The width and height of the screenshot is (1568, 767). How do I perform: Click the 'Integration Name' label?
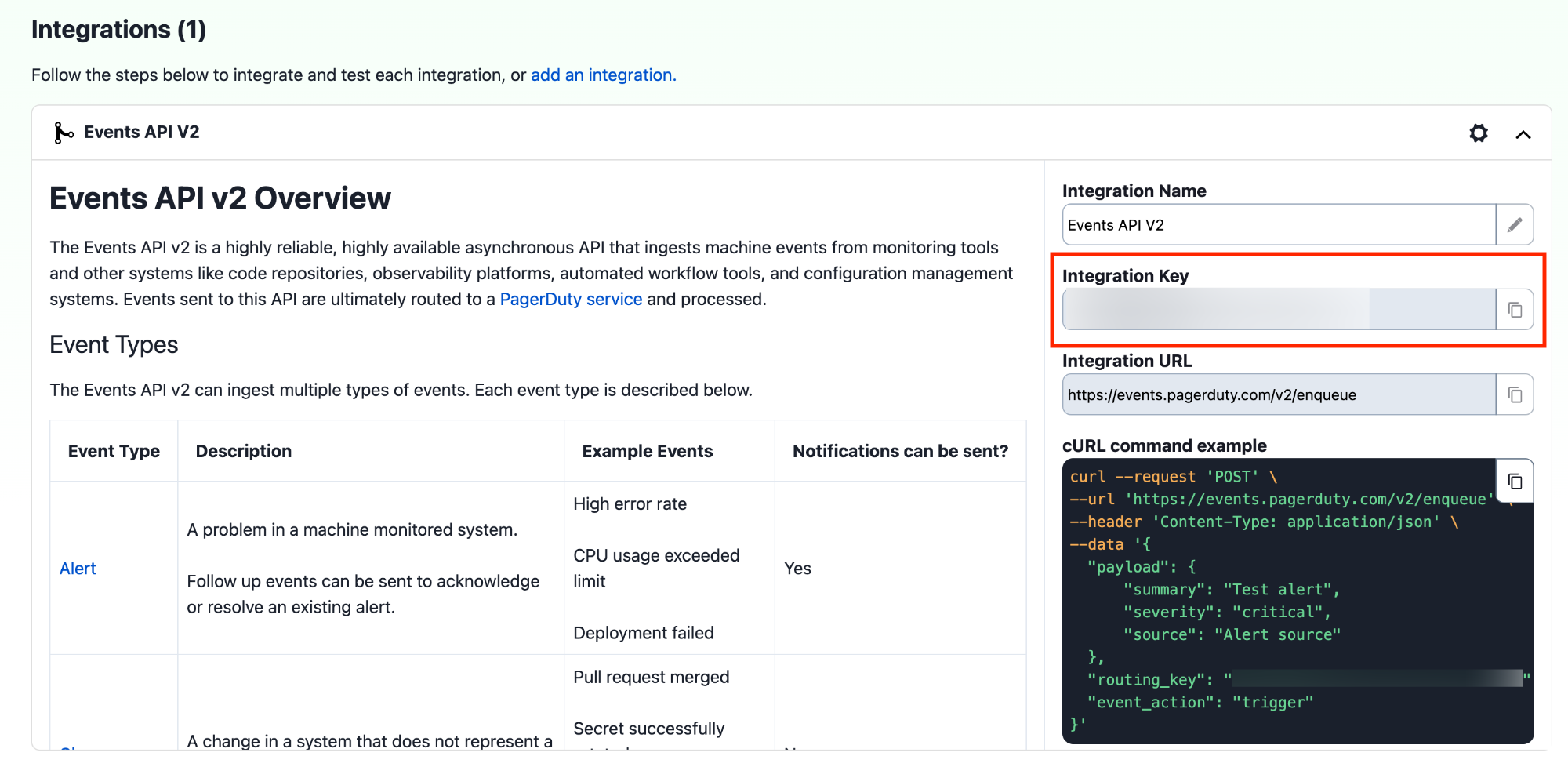click(1134, 191)
